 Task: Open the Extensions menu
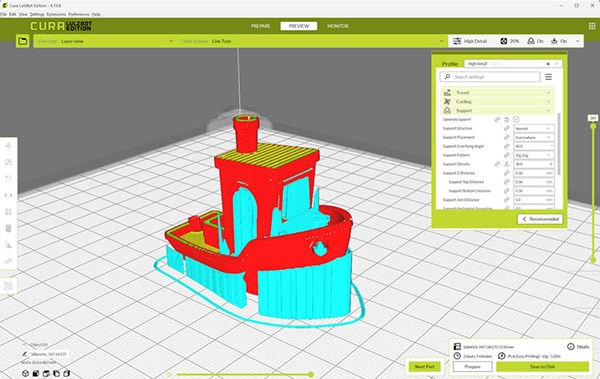[x=56, y=14]
